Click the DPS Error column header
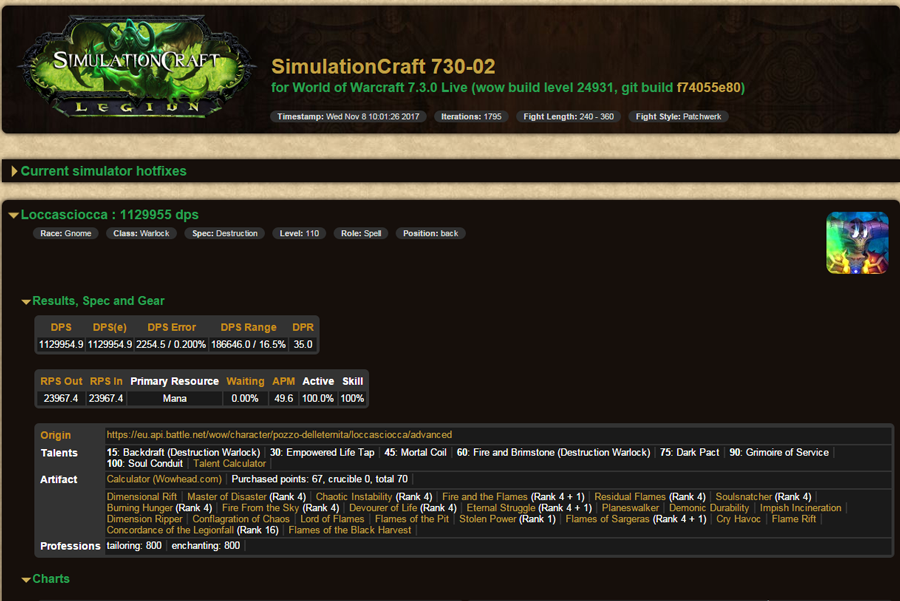This screenshot has width=900, height=601. [x=171, y=327]
